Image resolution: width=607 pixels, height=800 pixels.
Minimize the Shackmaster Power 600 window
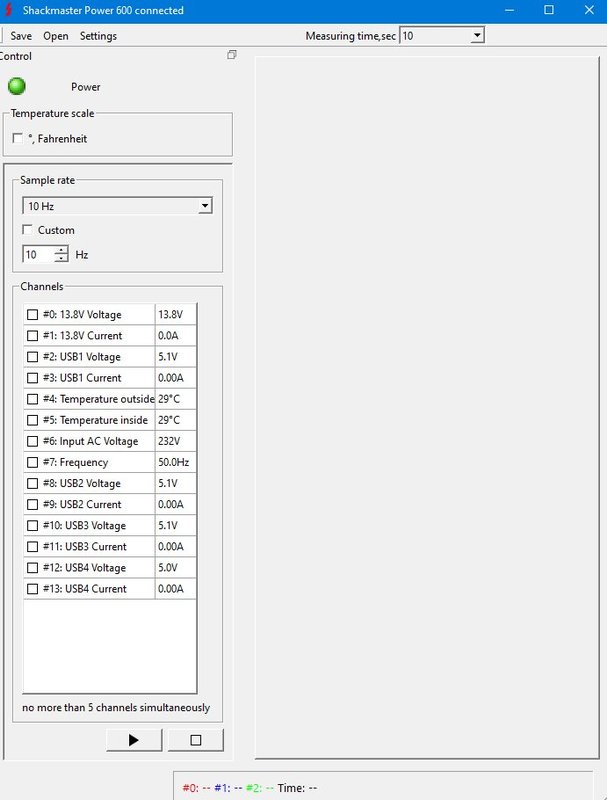(x=509, y=10)
